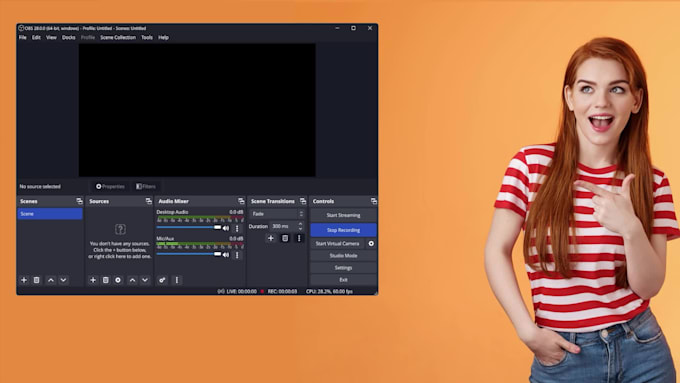Click the Mic/Aux 0.0 dB level readout

pyautogui.click(x=236, y=239)
